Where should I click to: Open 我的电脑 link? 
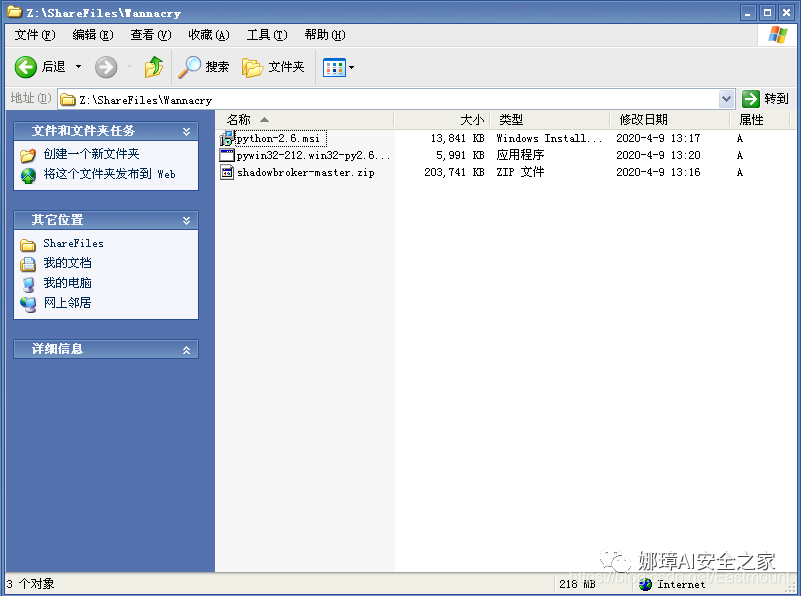[67, 283]
